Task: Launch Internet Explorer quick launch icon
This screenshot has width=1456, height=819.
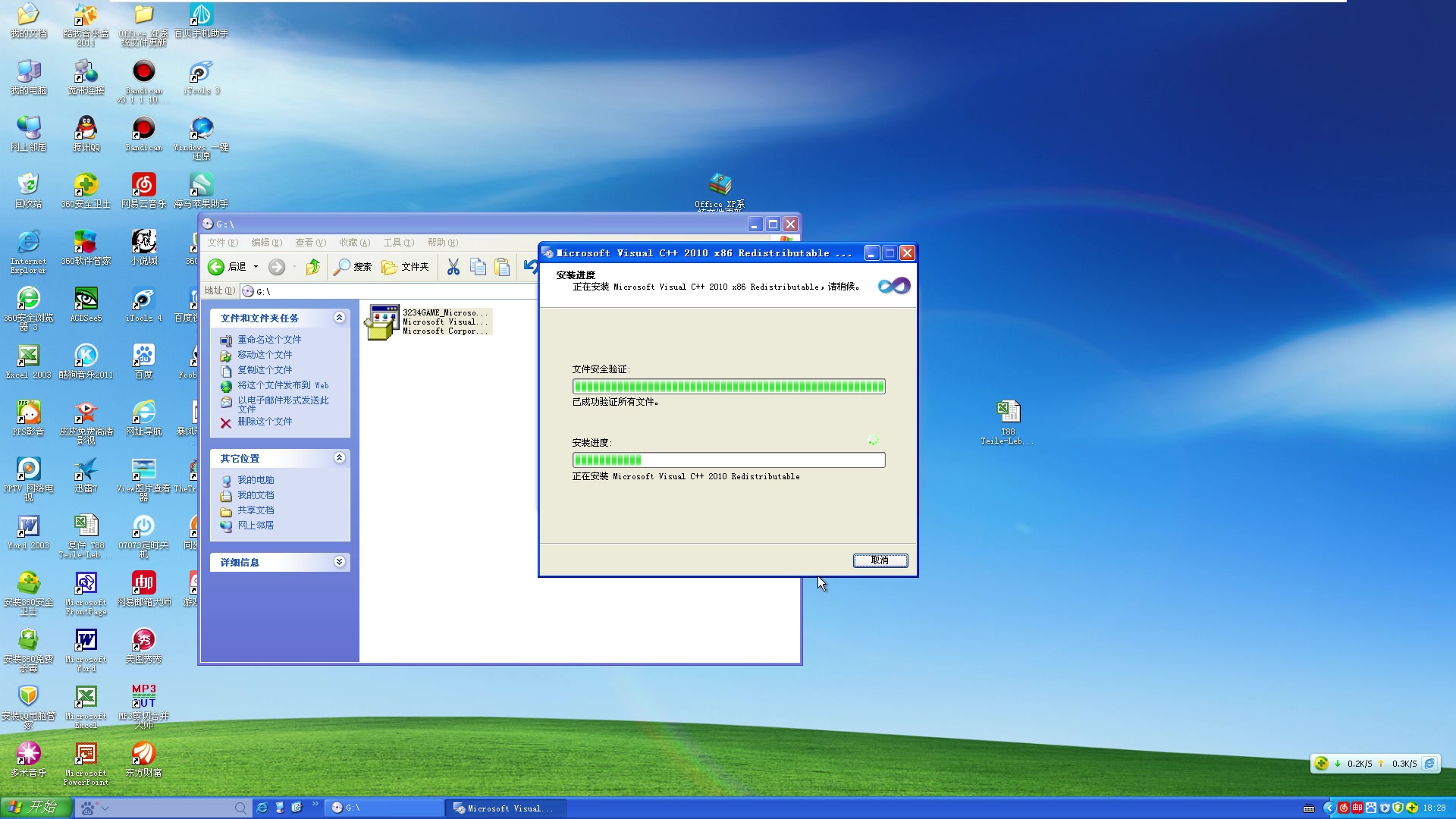Action: [262, 808]
